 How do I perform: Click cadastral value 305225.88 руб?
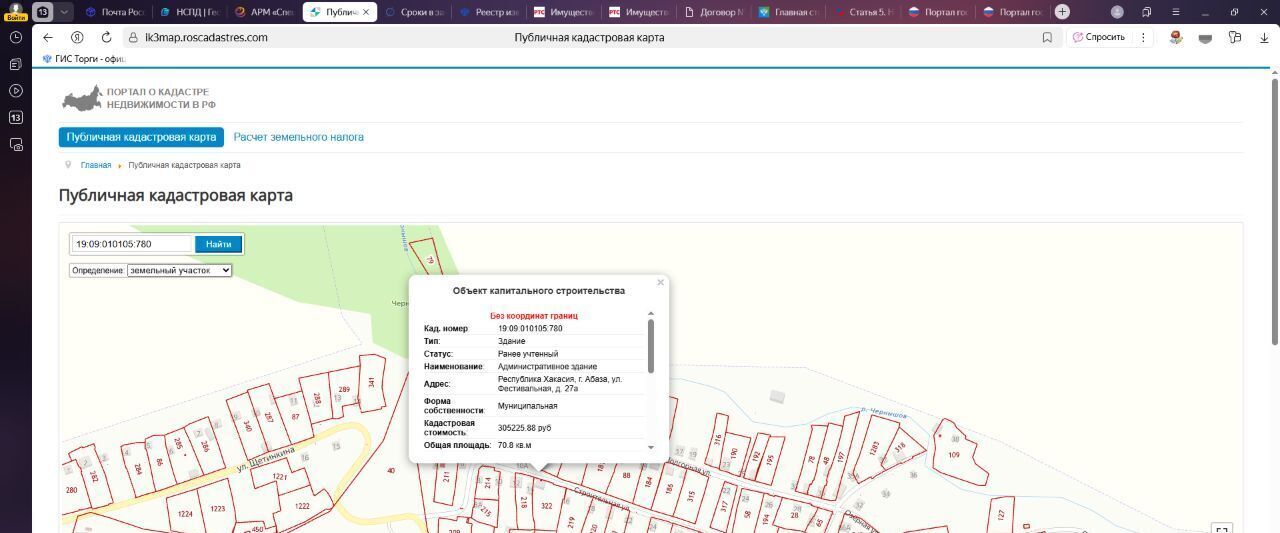[x=524, y=428]
